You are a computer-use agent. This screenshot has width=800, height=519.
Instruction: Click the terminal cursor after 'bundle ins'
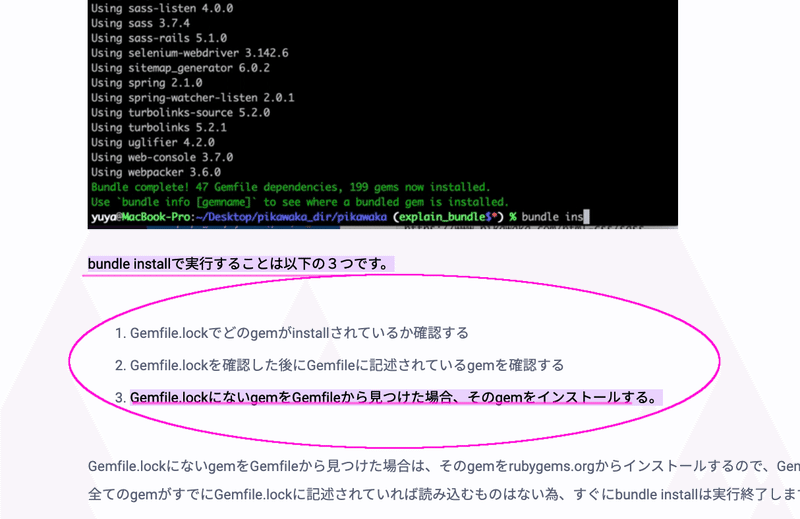tap(586, 217)
